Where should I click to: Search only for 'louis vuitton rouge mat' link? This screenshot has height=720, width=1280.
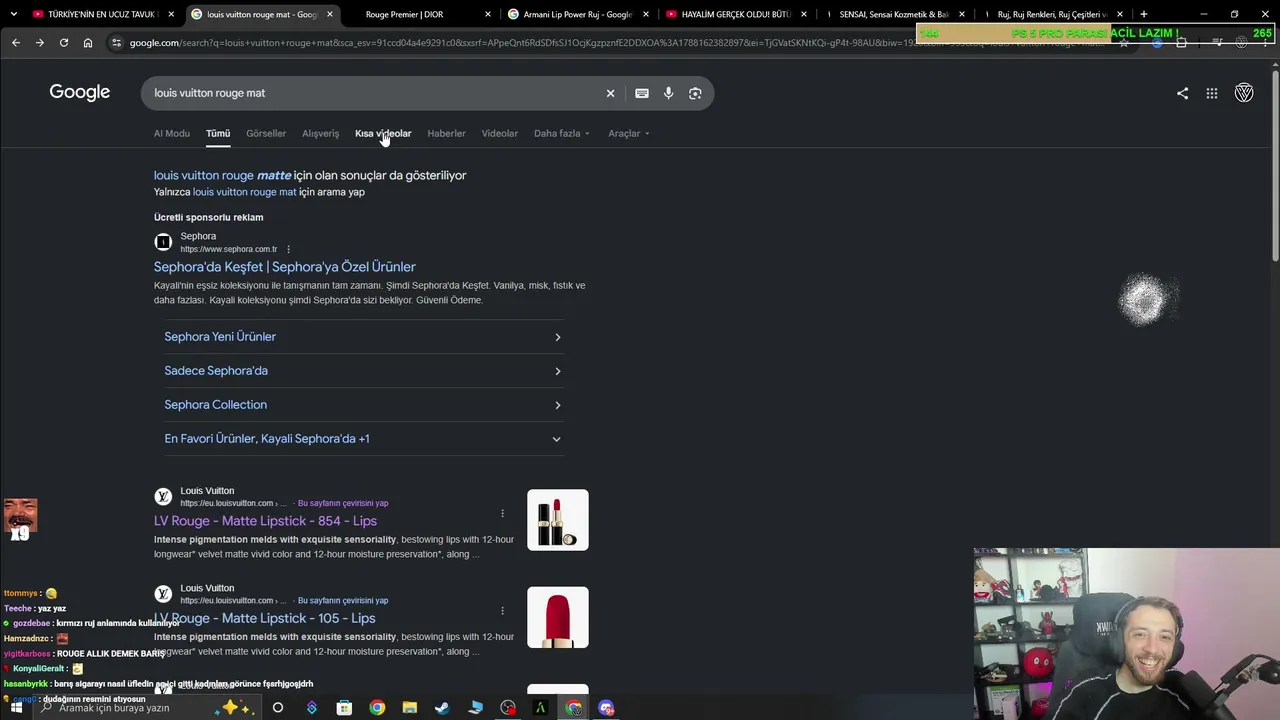tap(245, 192)
